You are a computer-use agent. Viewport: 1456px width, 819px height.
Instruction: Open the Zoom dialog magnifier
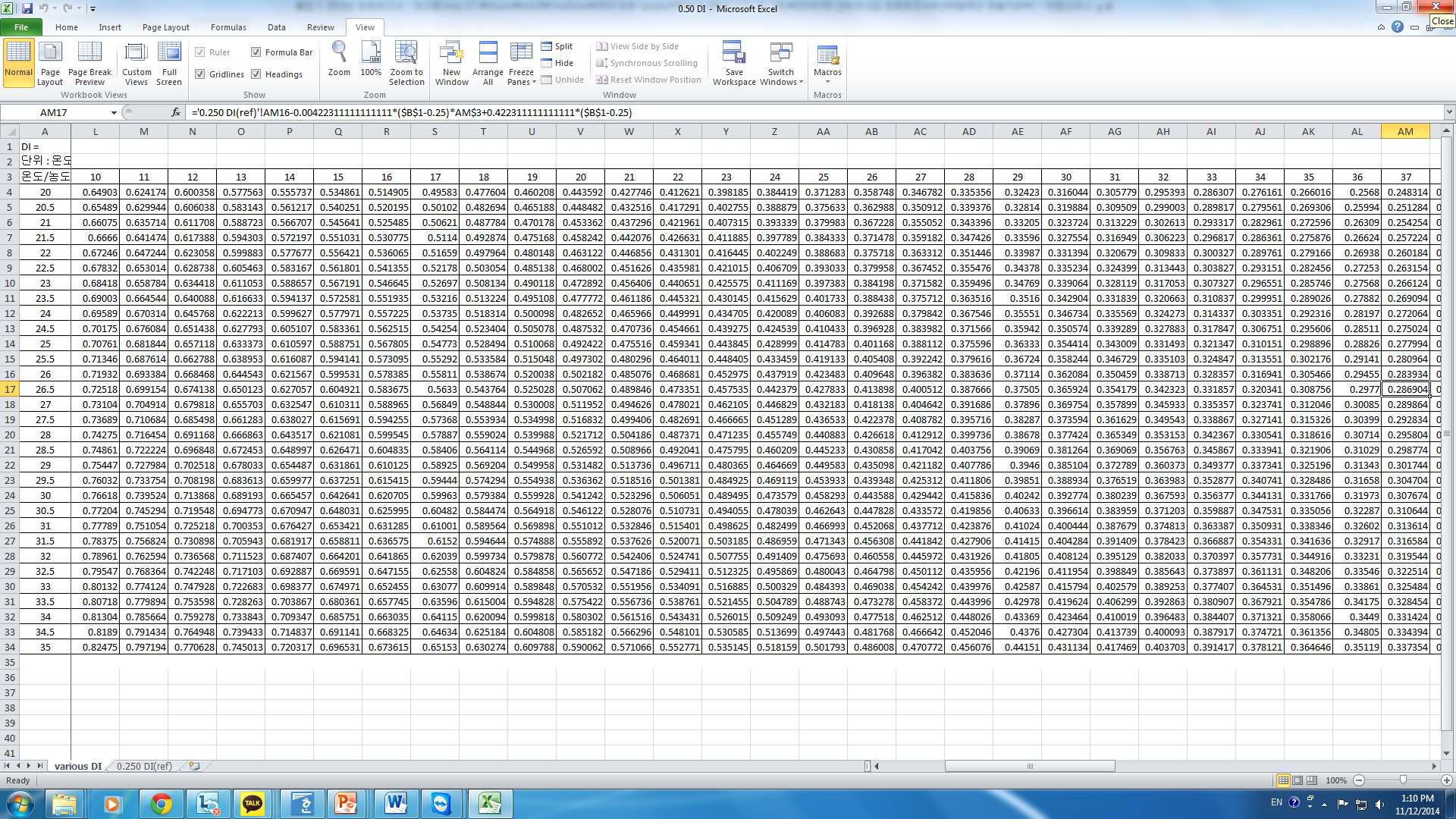(339, 59)
